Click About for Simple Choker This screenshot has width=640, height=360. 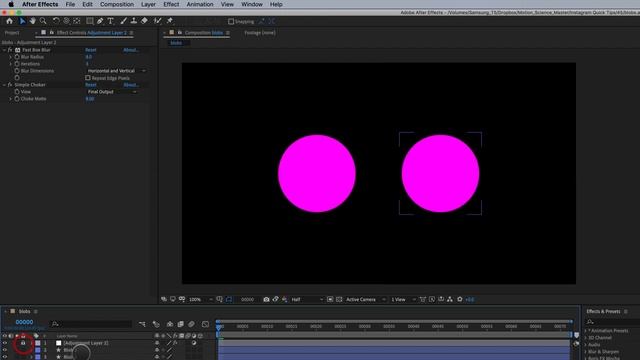[131, 85]
